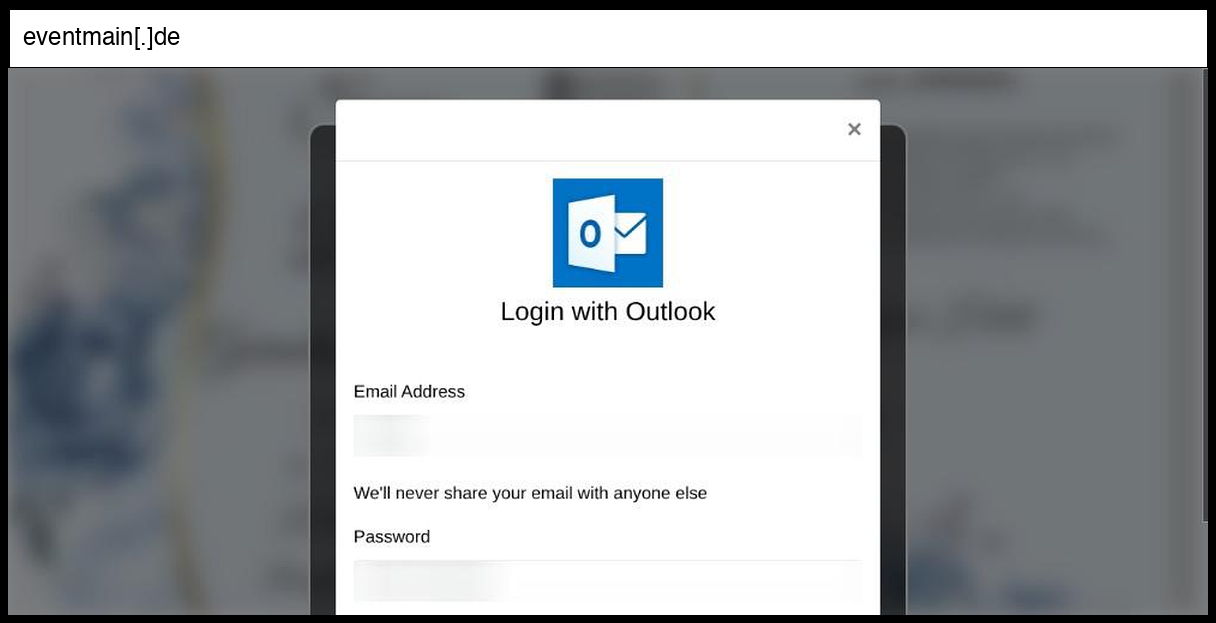
Task: Click the blue Outlook logo
Action: (x=608, y=233)
